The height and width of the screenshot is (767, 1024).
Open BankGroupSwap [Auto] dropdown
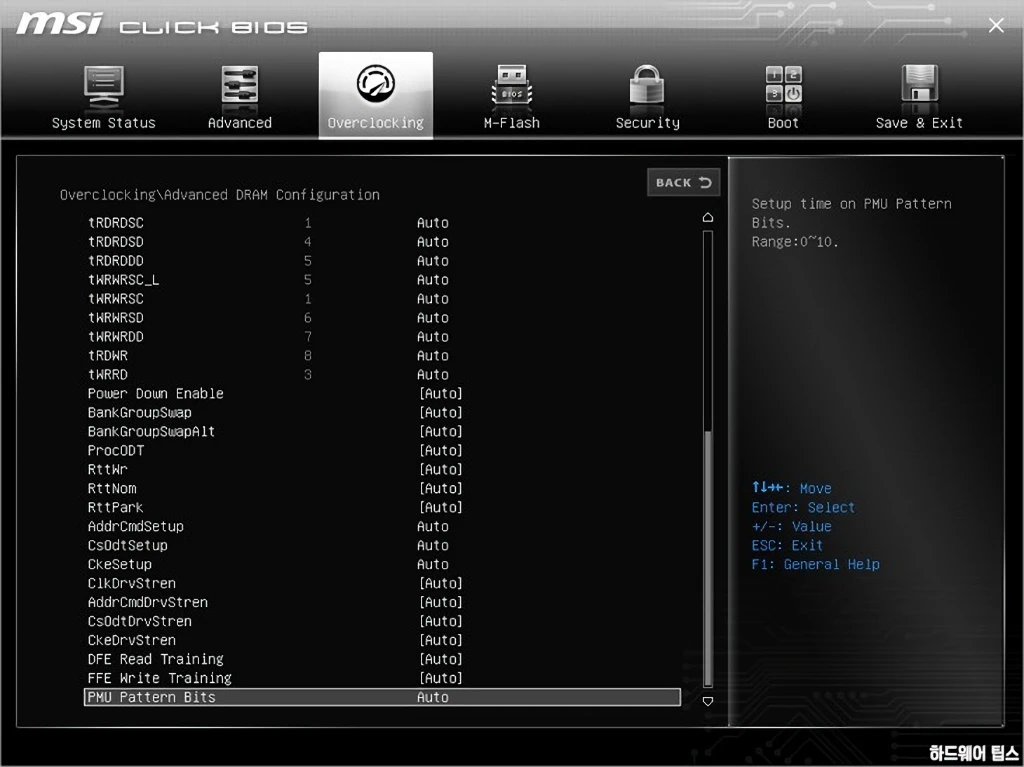(x=440, y=412)
